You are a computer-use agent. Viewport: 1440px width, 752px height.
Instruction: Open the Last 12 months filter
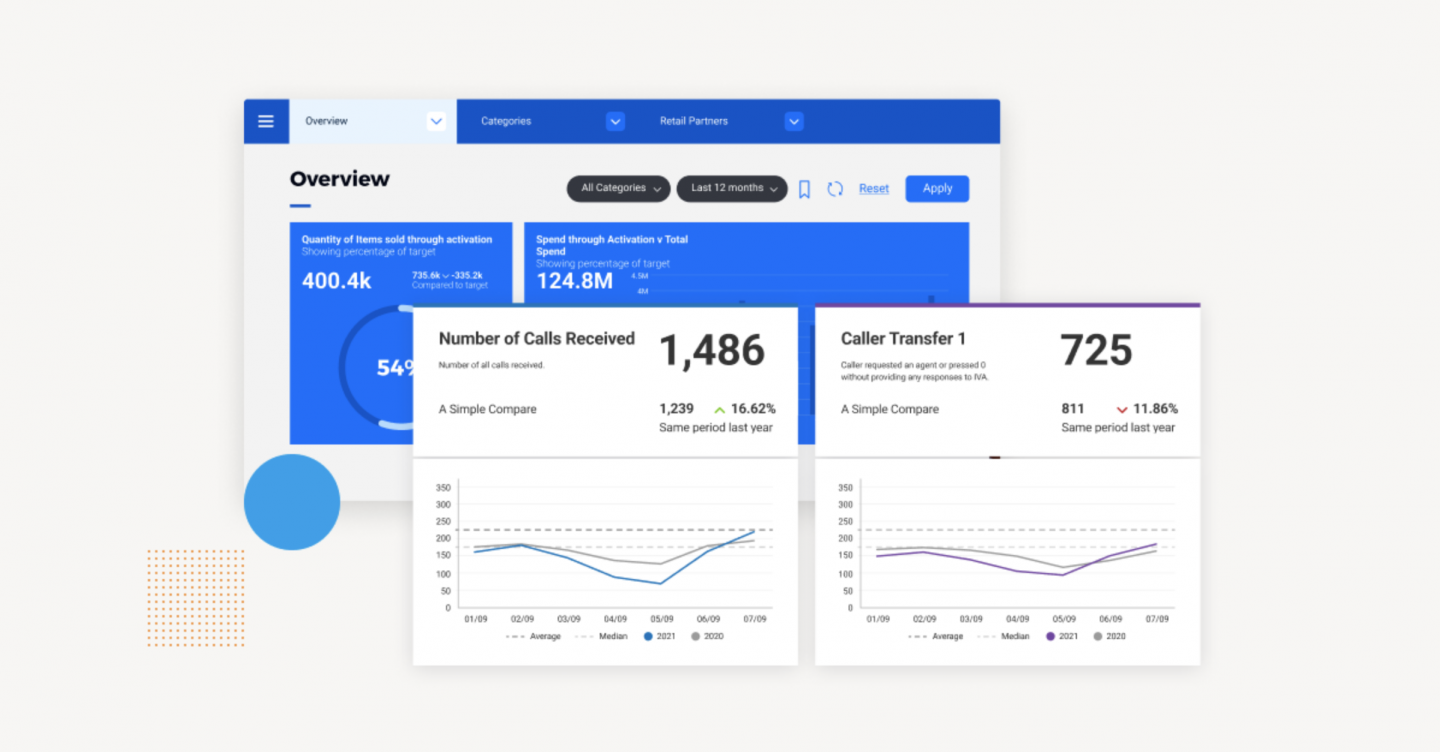point(732,188)
